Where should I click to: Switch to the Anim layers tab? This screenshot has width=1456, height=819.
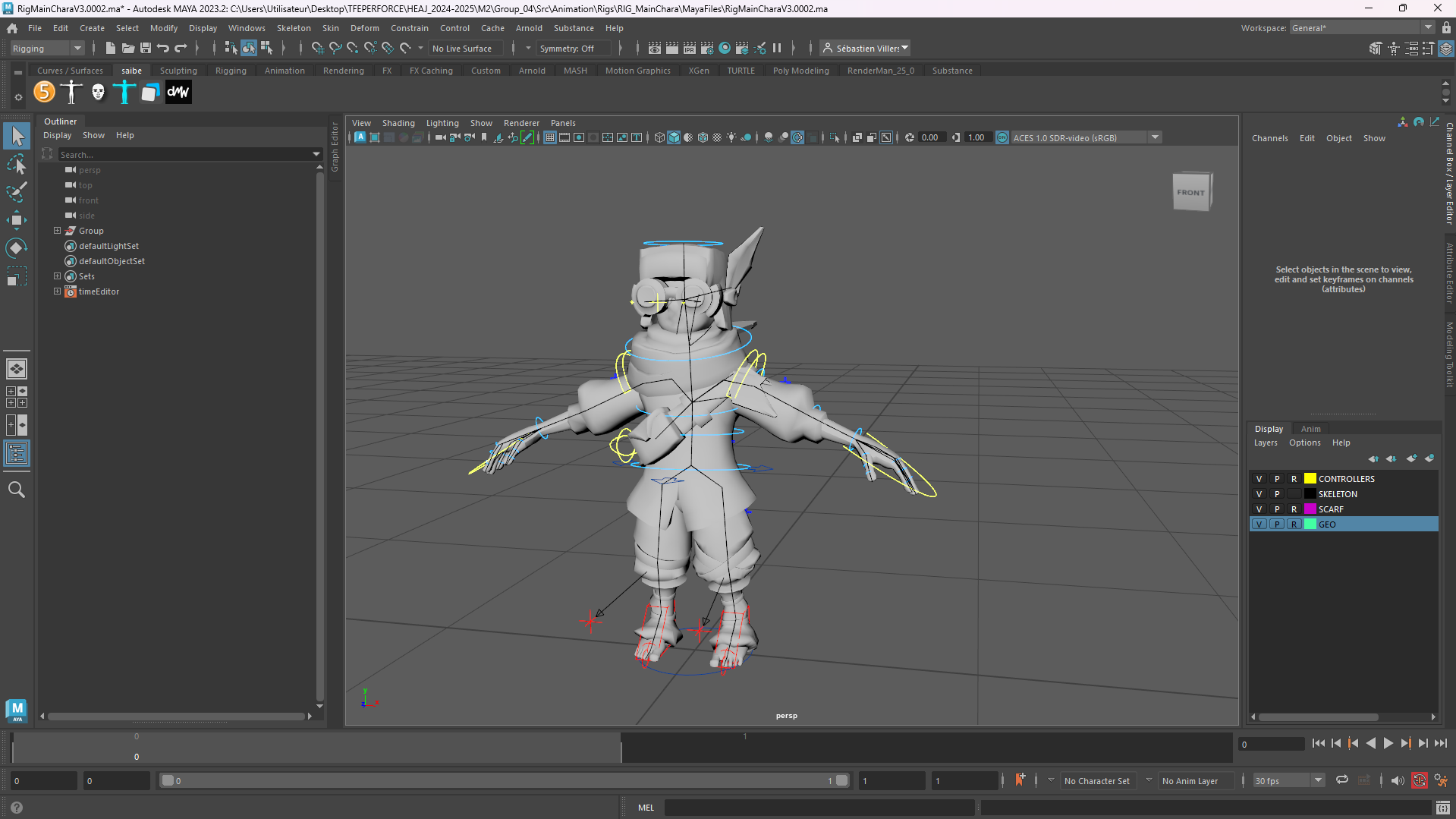pos(1310,429)
